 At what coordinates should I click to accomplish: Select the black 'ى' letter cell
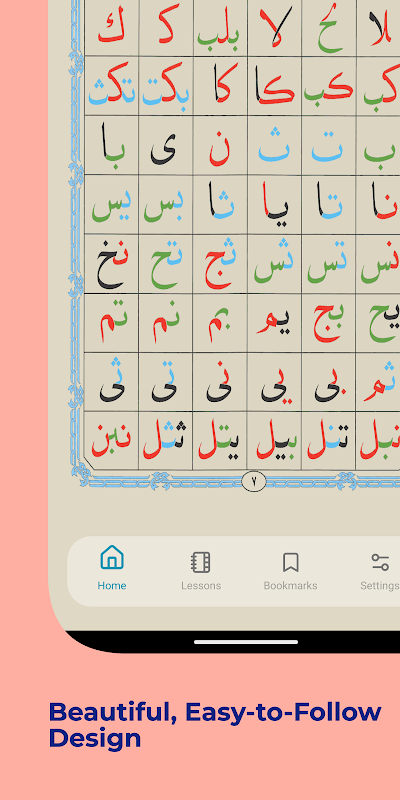[165, 145]
